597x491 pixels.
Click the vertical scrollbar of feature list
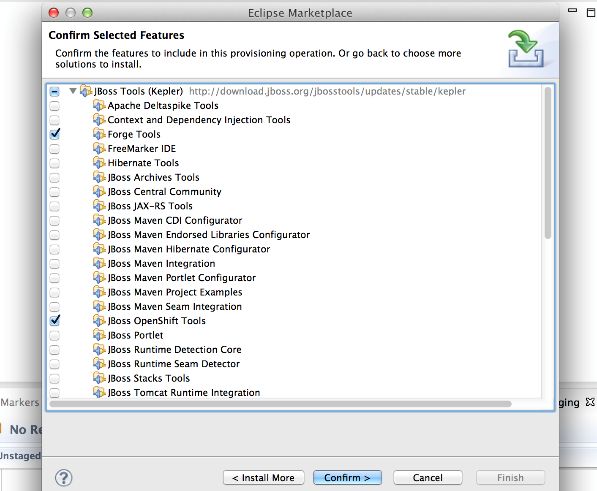coord(548,163)
